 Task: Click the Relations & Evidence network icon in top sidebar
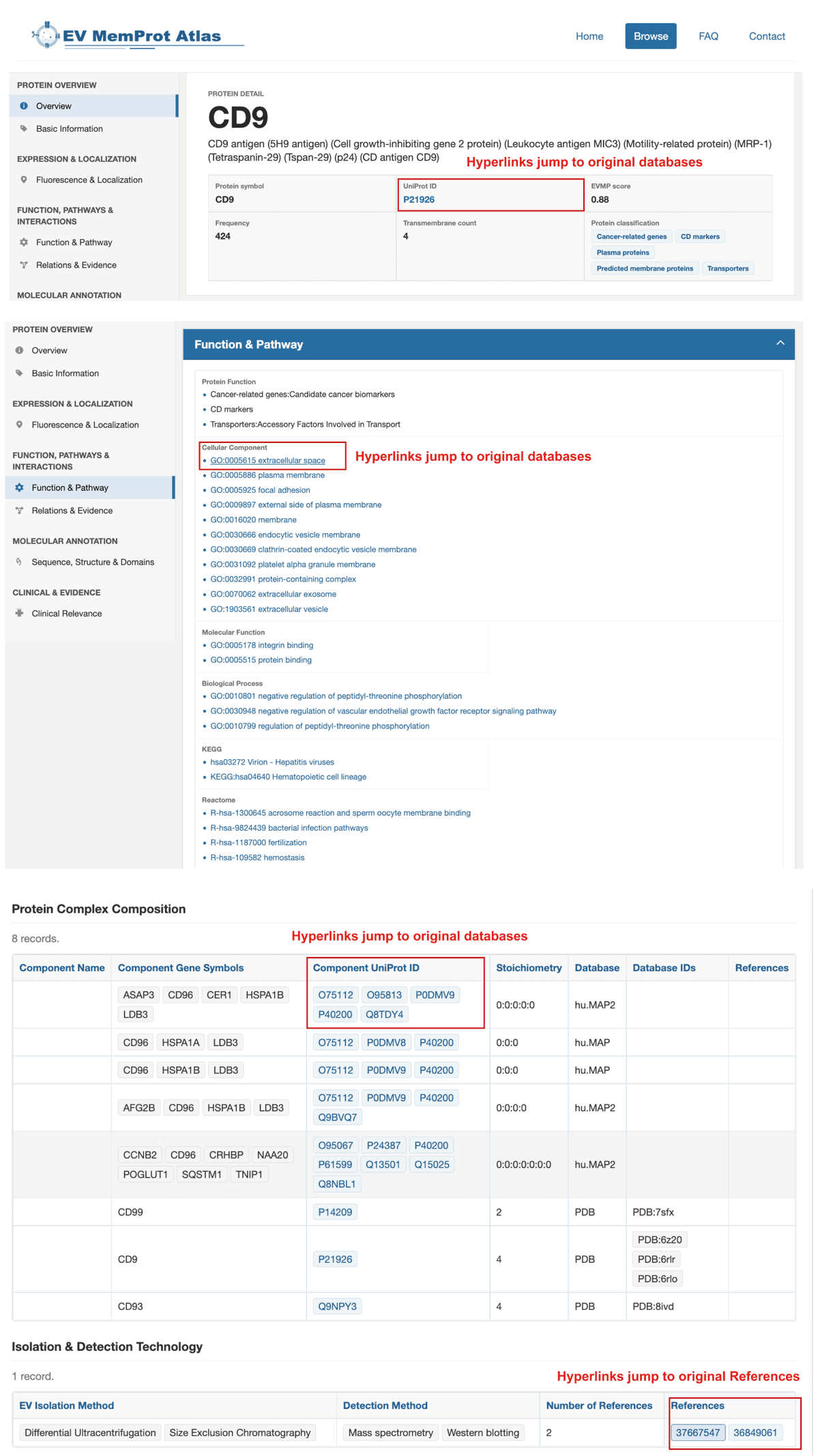tap(24, 265)
